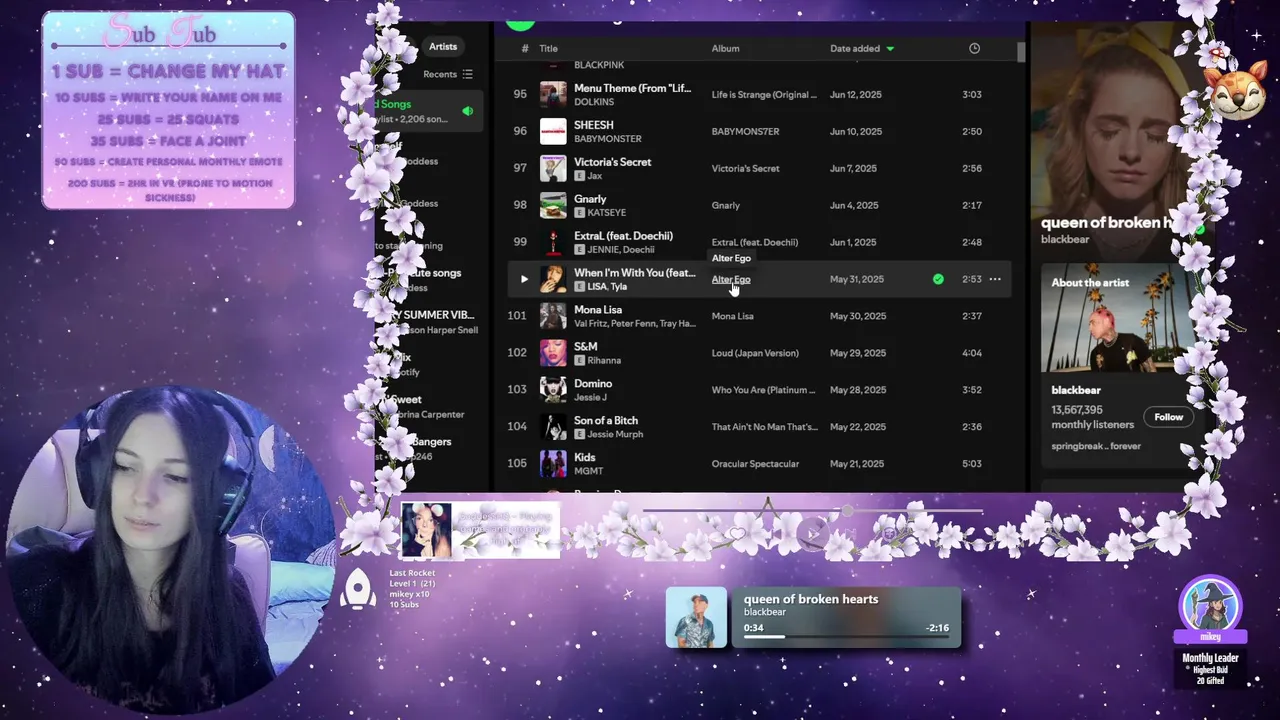Open the cute songs playlist in sidebar
Screen dimensions: 1280x720
click(430, 279)
